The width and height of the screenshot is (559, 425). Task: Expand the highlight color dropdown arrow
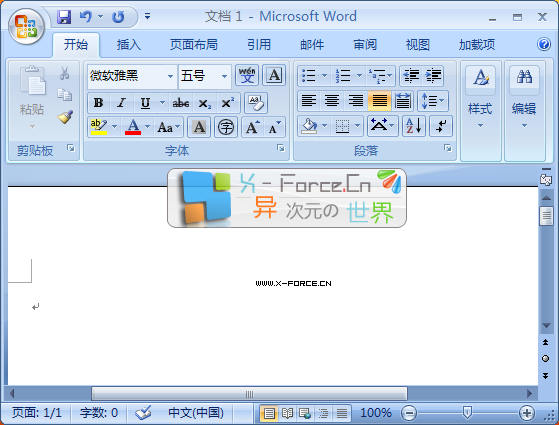[114, 127]
